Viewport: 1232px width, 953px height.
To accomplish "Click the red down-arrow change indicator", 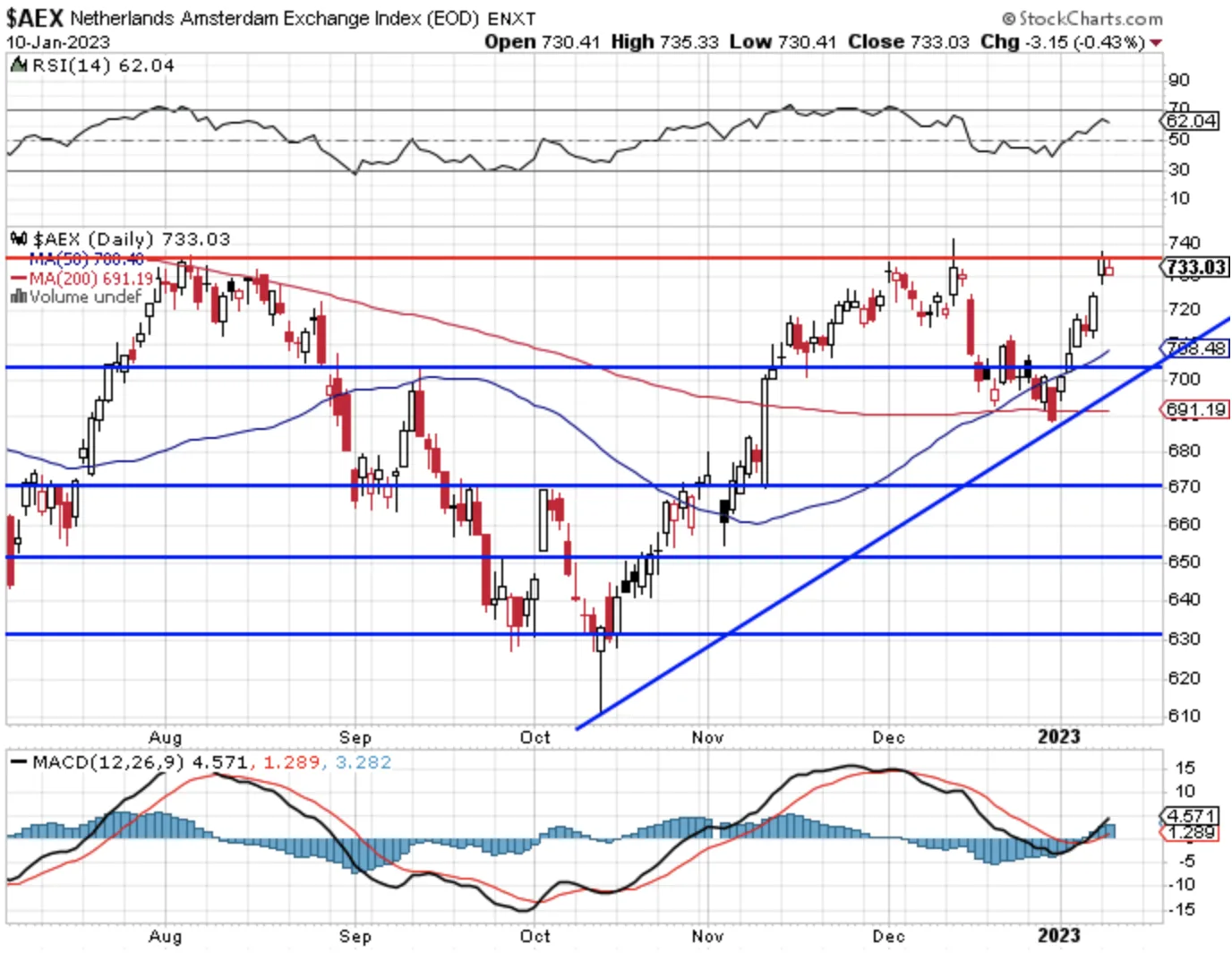I will click(1156, 43).
